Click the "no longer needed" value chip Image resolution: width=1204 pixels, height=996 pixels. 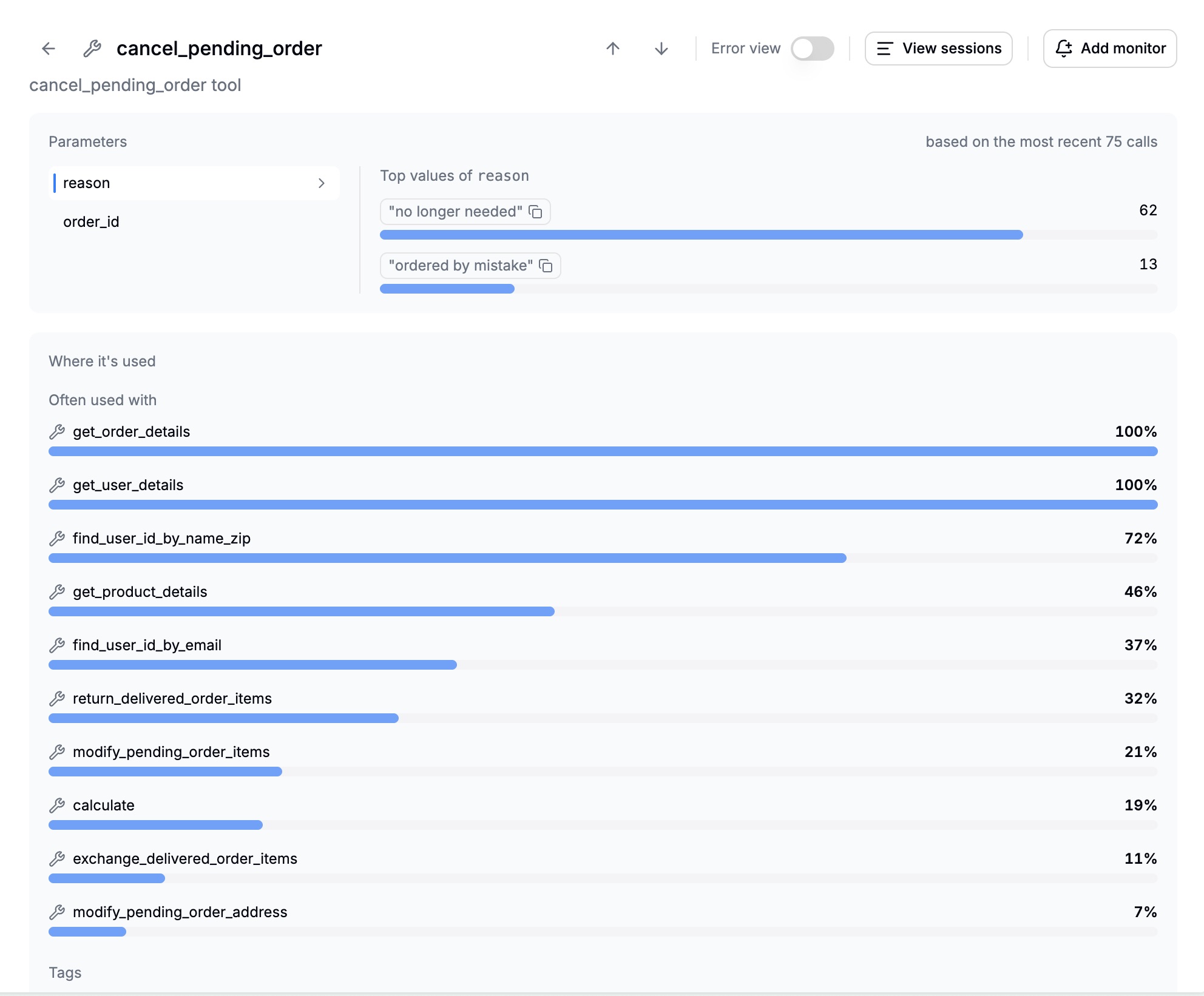click(465, 212)
